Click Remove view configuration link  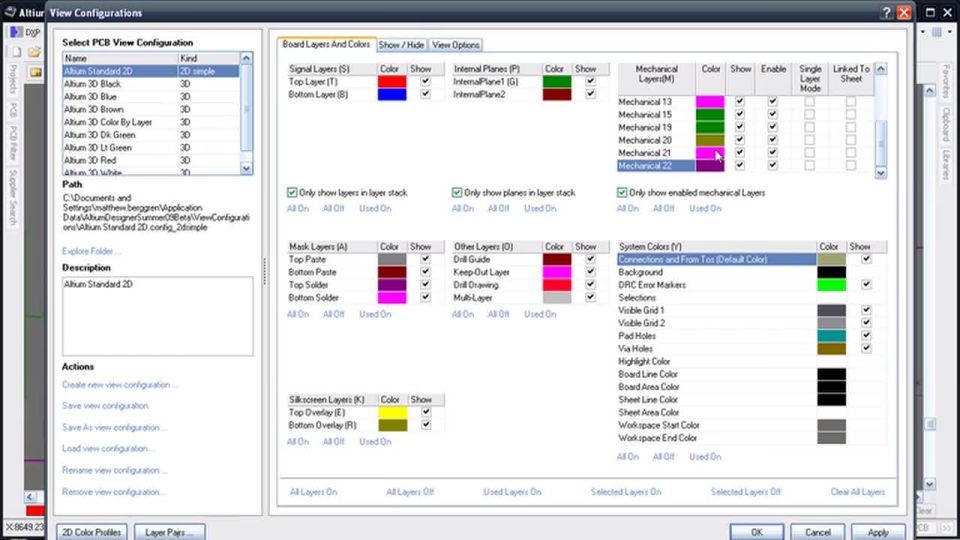(114, 492)
